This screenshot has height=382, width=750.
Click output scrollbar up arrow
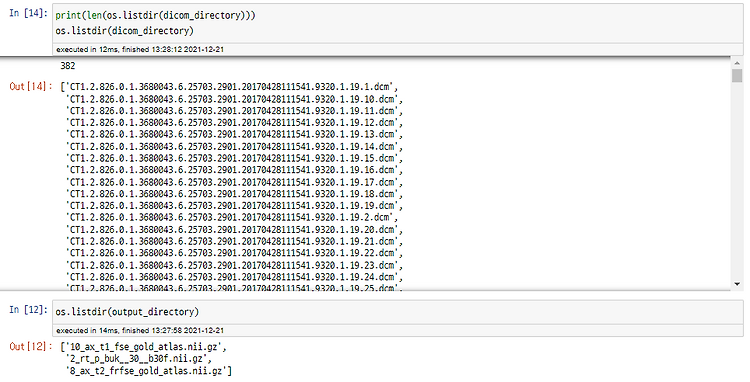click(737, 64)
